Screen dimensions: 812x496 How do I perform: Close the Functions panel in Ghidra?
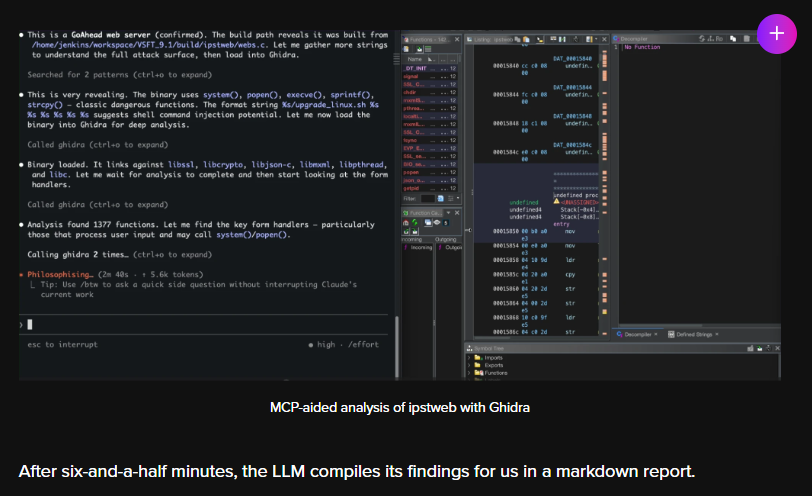pyautogui.click(x=457, y=39)
